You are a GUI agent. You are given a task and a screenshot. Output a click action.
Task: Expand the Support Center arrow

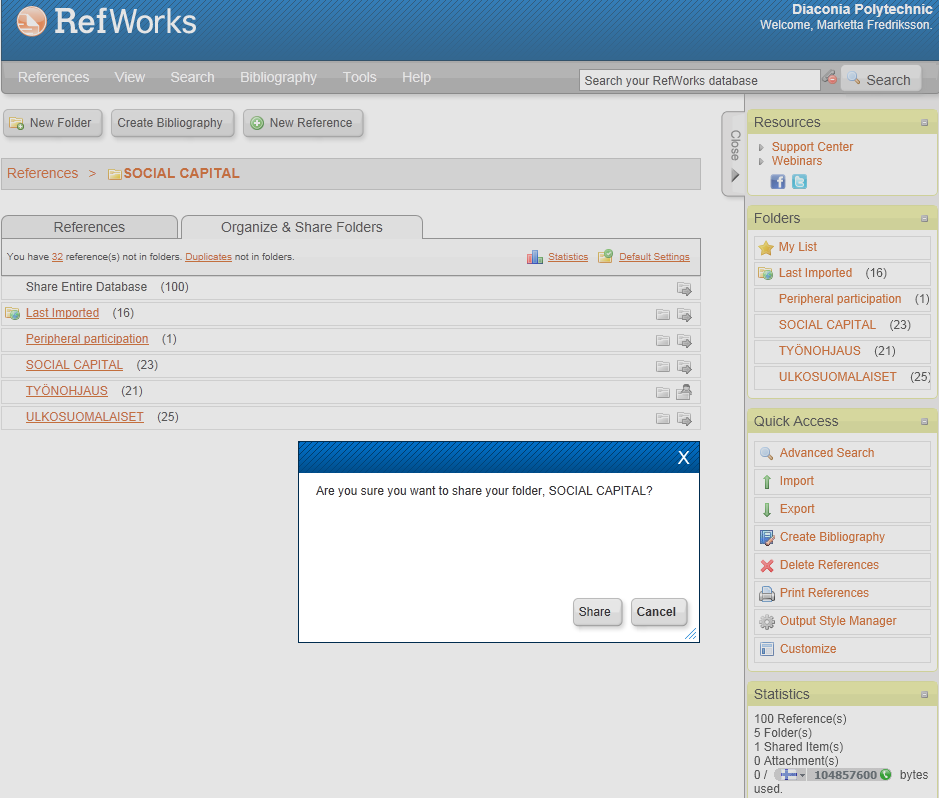[761, 147]
